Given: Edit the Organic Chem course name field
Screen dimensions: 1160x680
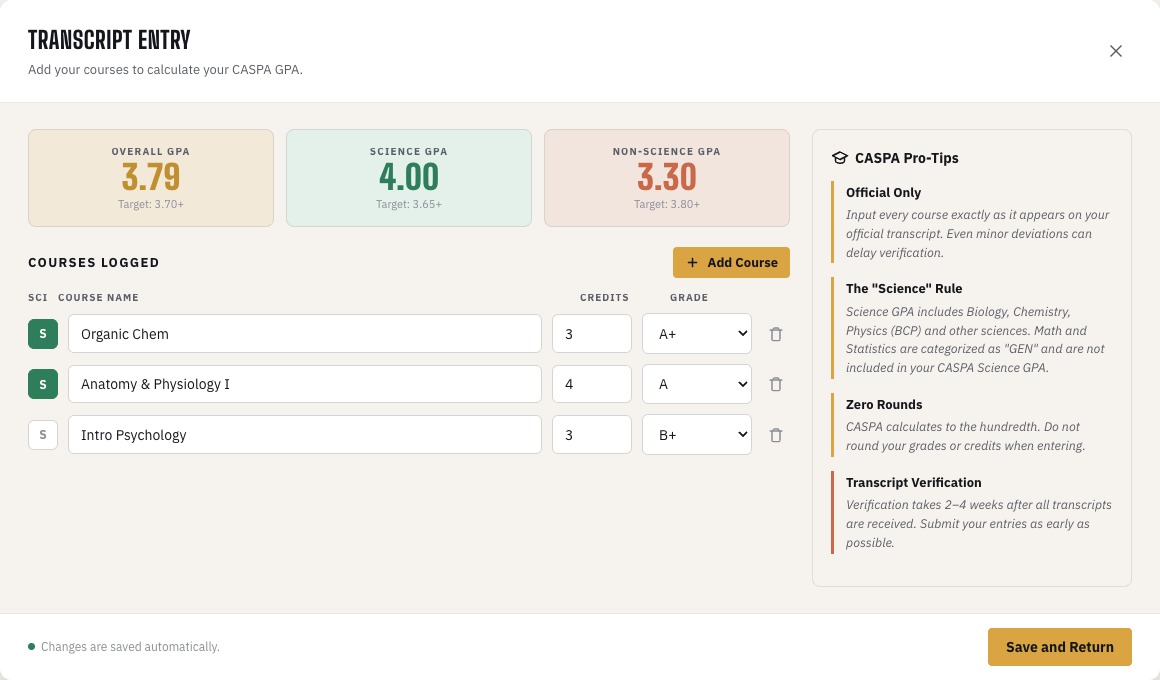Looking at the screenshot, I should coord(305,334).
